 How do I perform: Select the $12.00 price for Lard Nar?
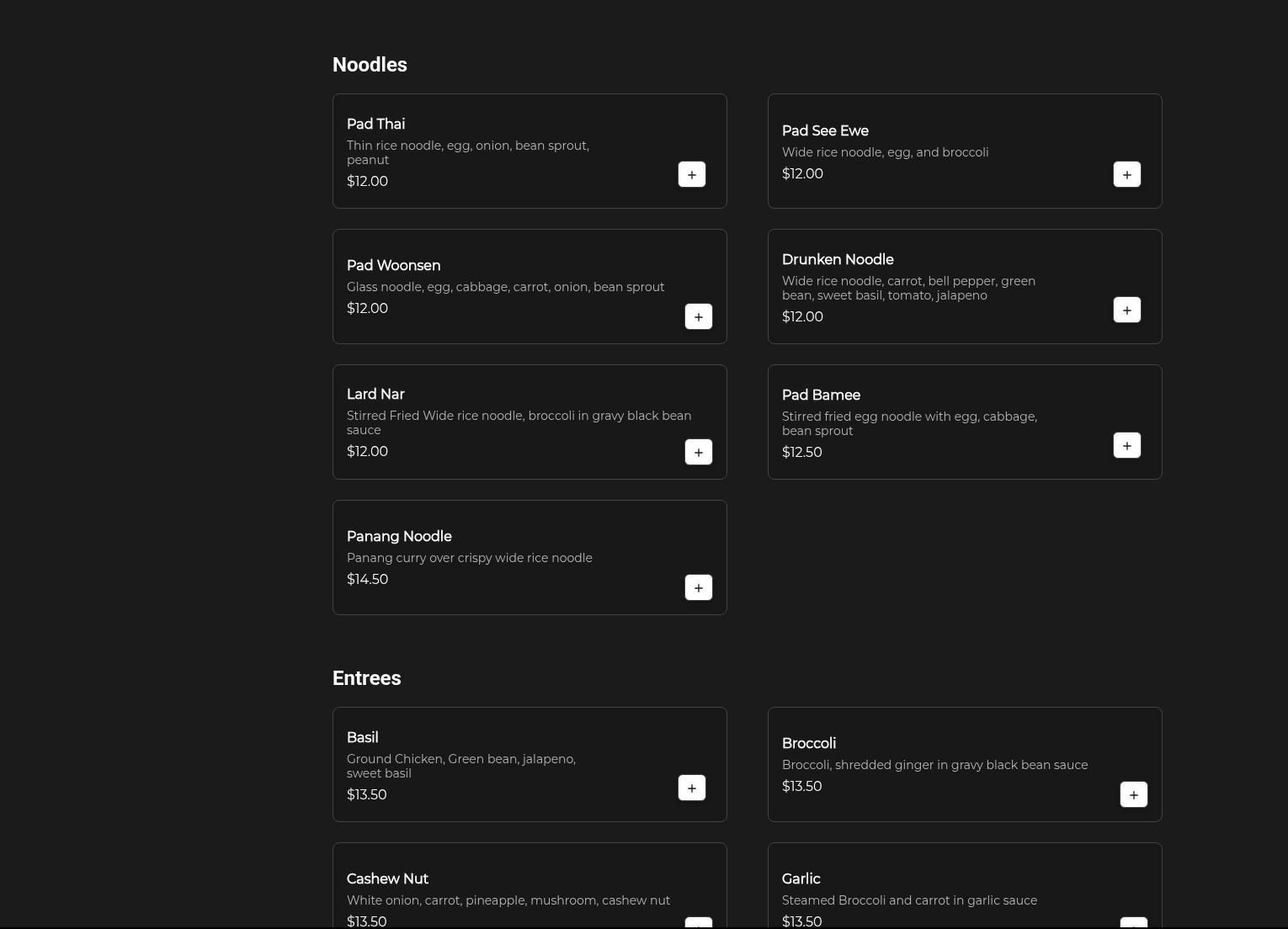[367, 451]
